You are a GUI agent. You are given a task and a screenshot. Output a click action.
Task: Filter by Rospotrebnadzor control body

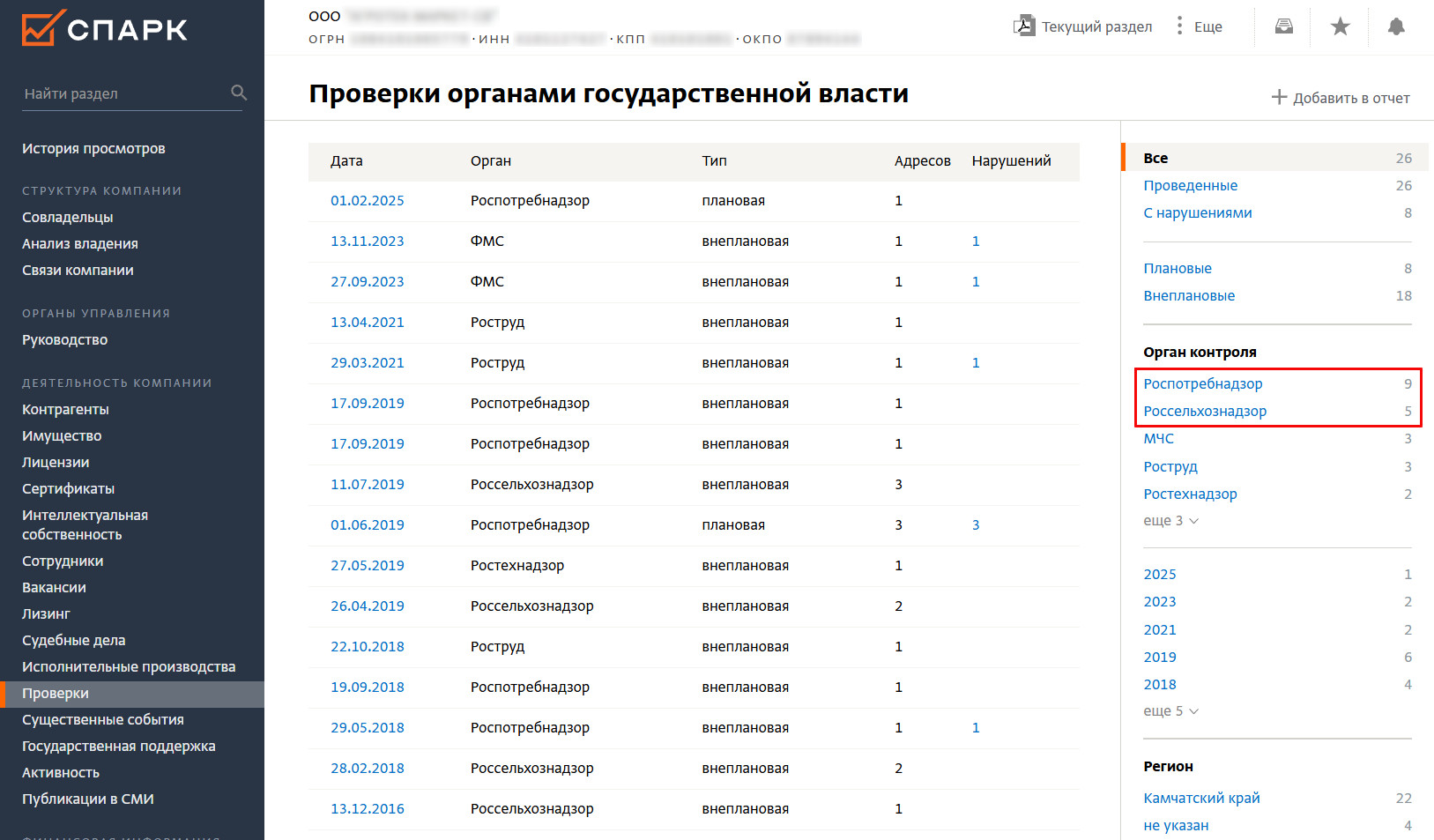[x=1202, y=383]
